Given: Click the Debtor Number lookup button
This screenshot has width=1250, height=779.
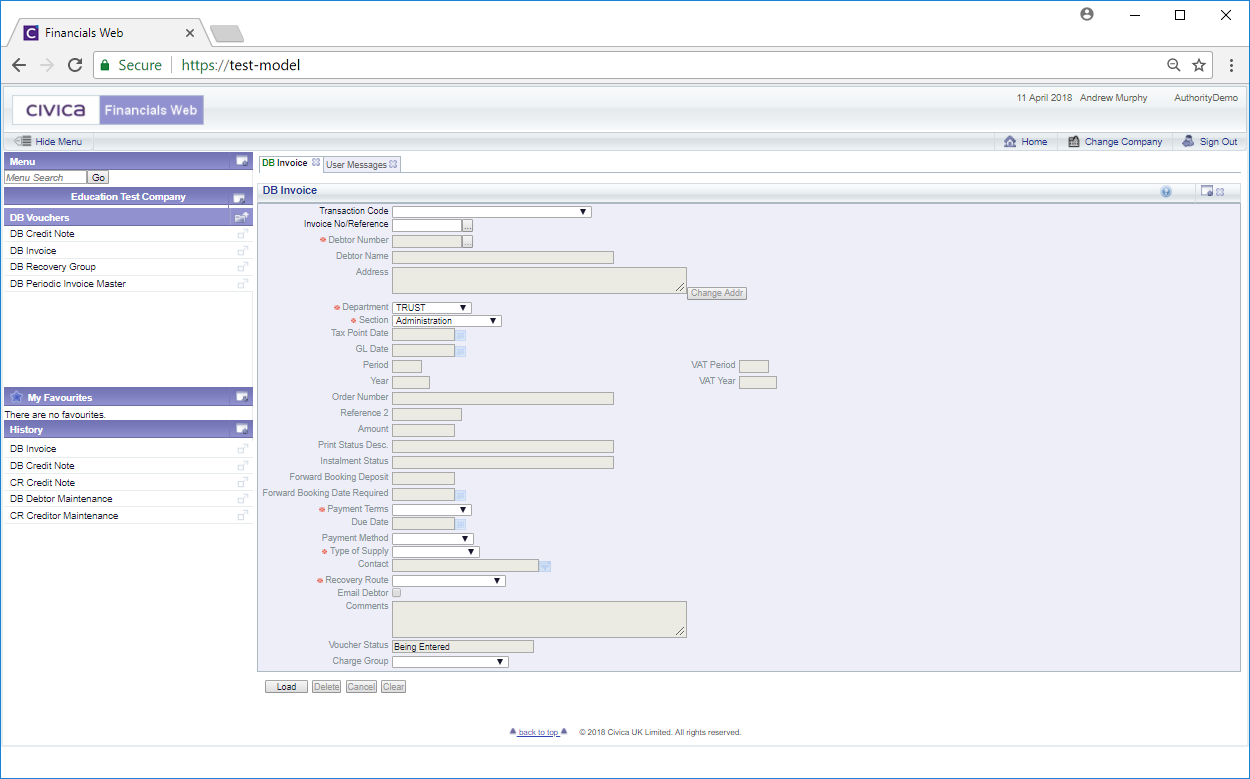Looking at the screenshot, I should (x=467, y=241).
